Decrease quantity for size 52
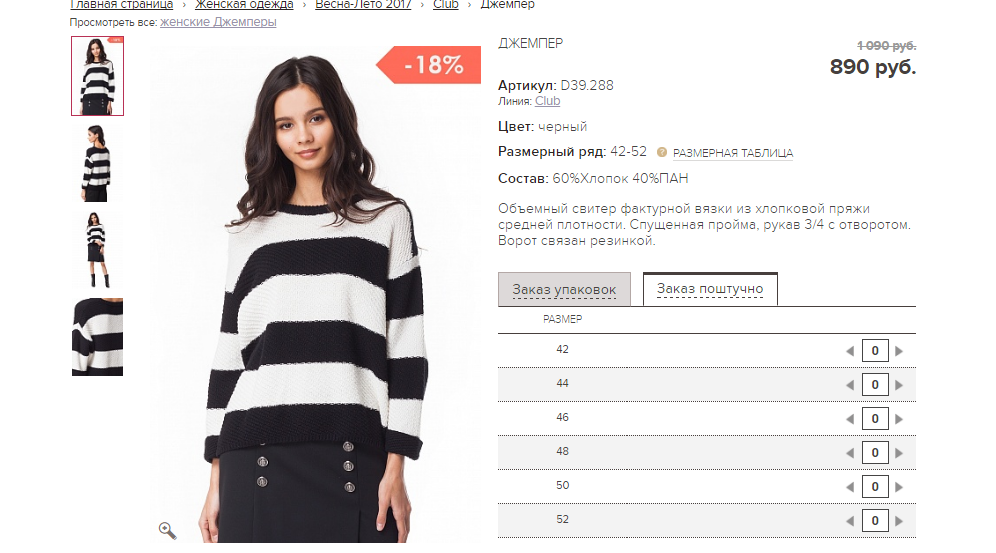 [850, 521]
